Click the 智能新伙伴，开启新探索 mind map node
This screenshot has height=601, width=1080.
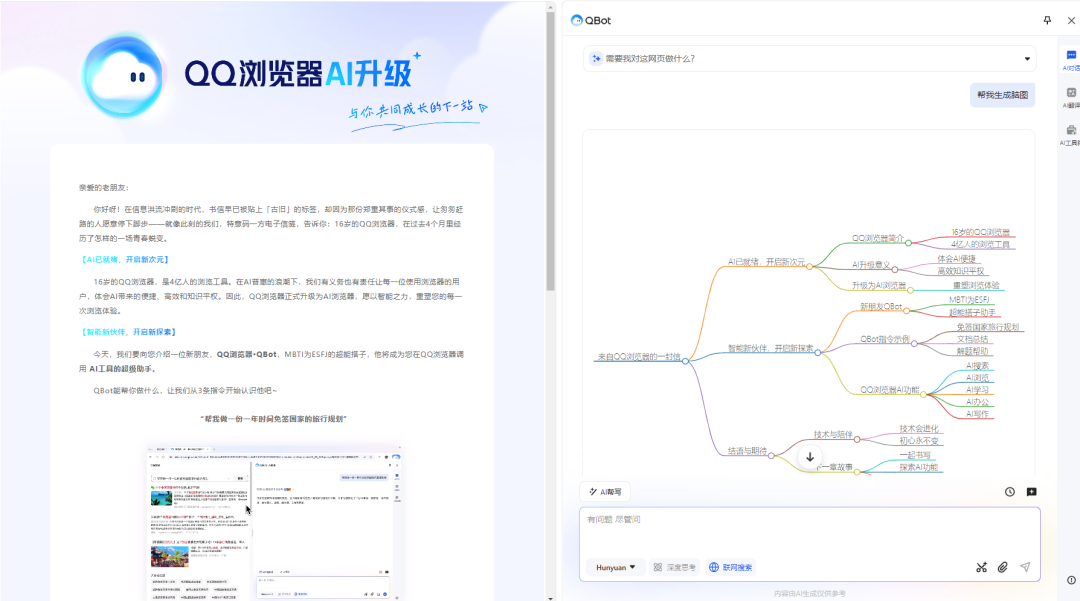(x=770, y=348)
